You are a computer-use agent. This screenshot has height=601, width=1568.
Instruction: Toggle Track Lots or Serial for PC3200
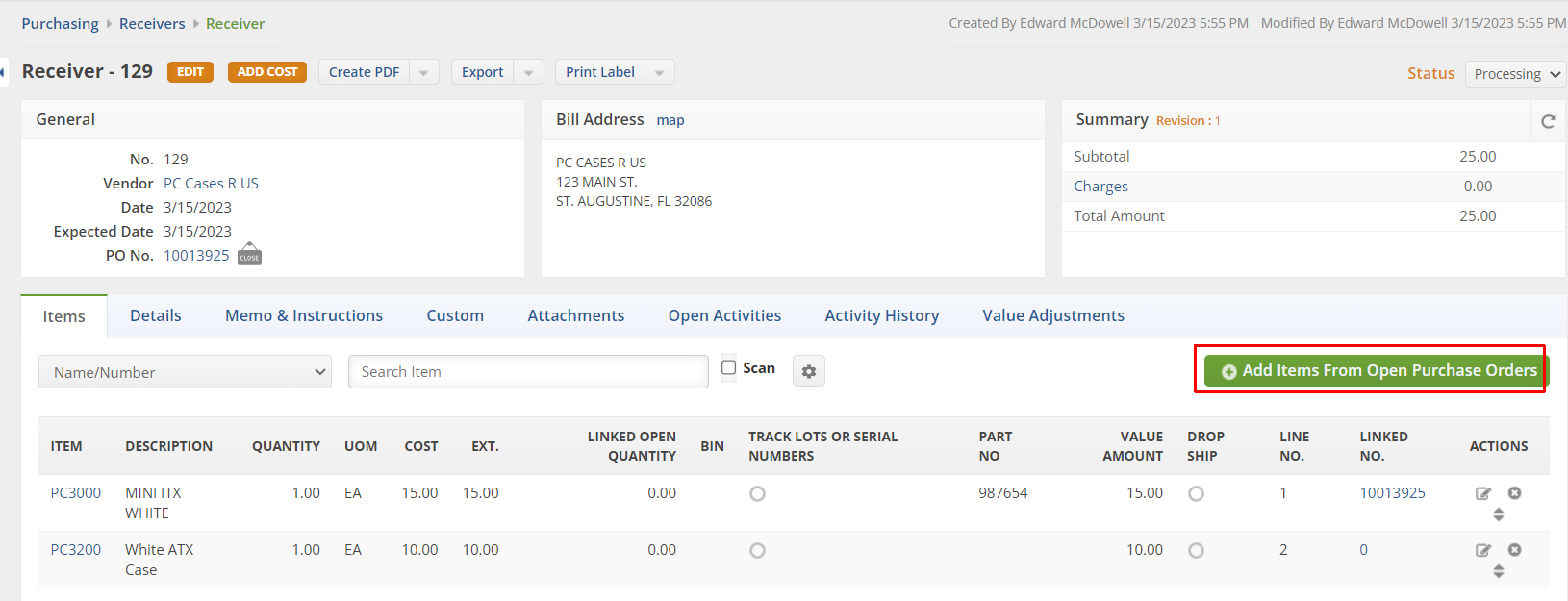[758, 551]
